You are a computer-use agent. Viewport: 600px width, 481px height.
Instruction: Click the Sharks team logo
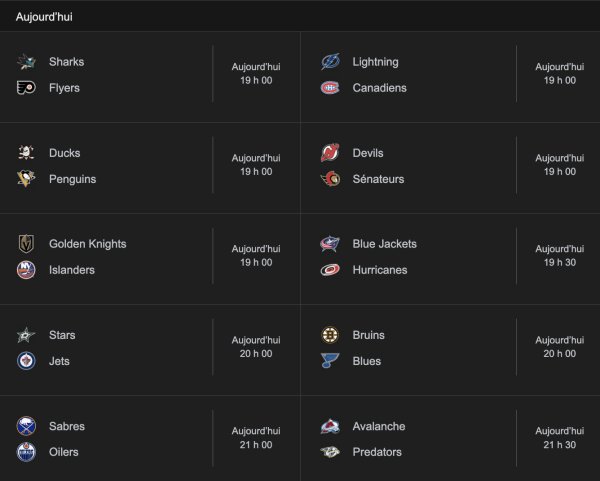tap(26, 62)
